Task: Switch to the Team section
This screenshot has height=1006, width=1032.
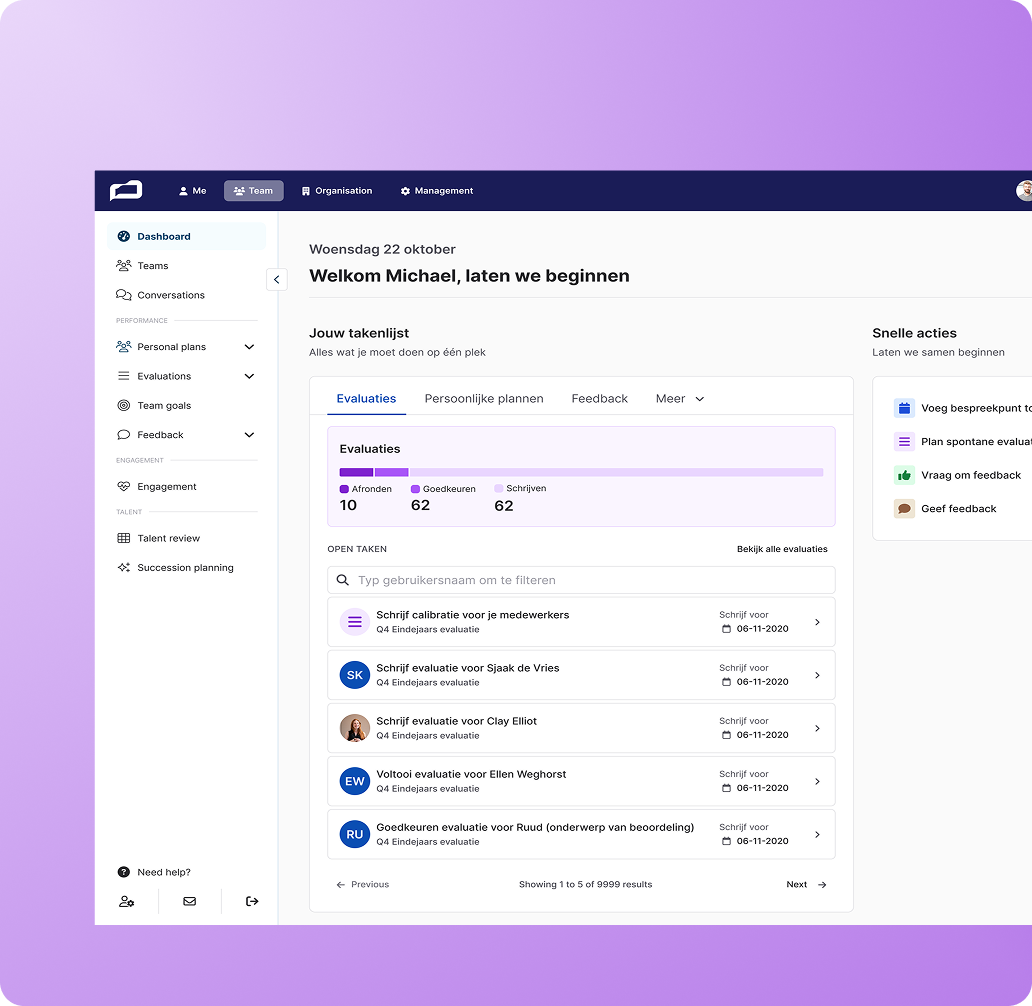Action: (253, 191)
